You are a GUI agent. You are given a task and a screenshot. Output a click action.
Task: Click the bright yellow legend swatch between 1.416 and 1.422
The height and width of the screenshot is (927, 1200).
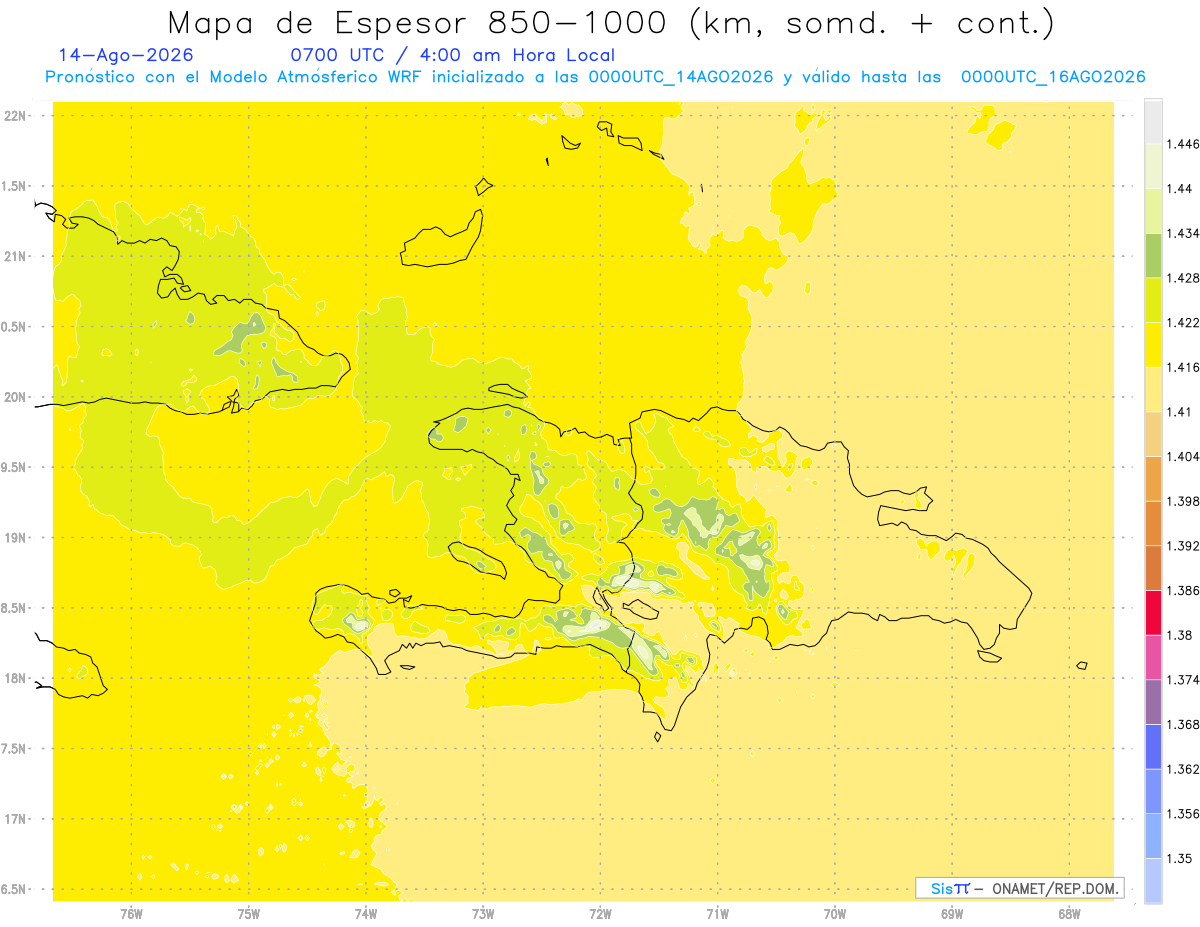pos(1153,345)
